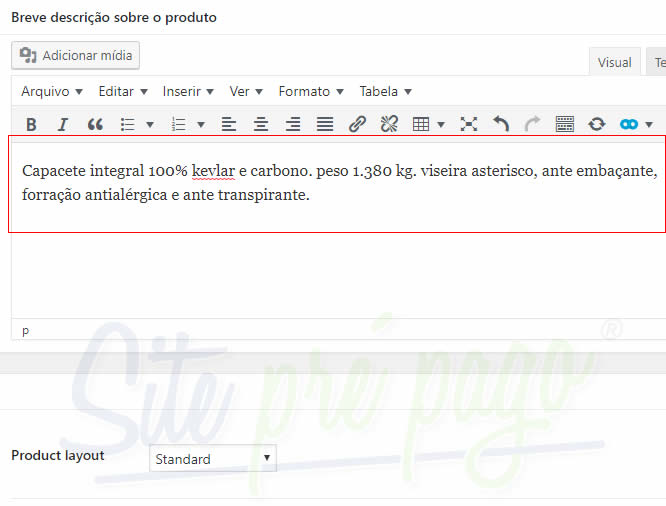Center align the text

click(261, 124)
